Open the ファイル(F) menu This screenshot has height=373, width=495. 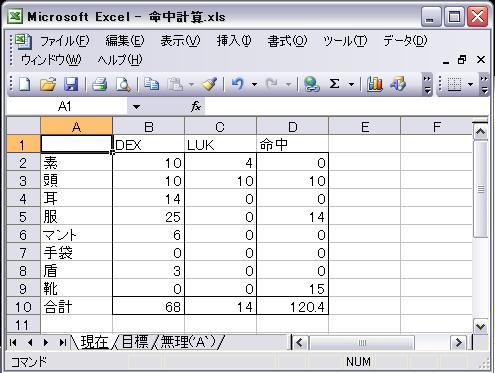pyautogui.click(x=65, y=41)
